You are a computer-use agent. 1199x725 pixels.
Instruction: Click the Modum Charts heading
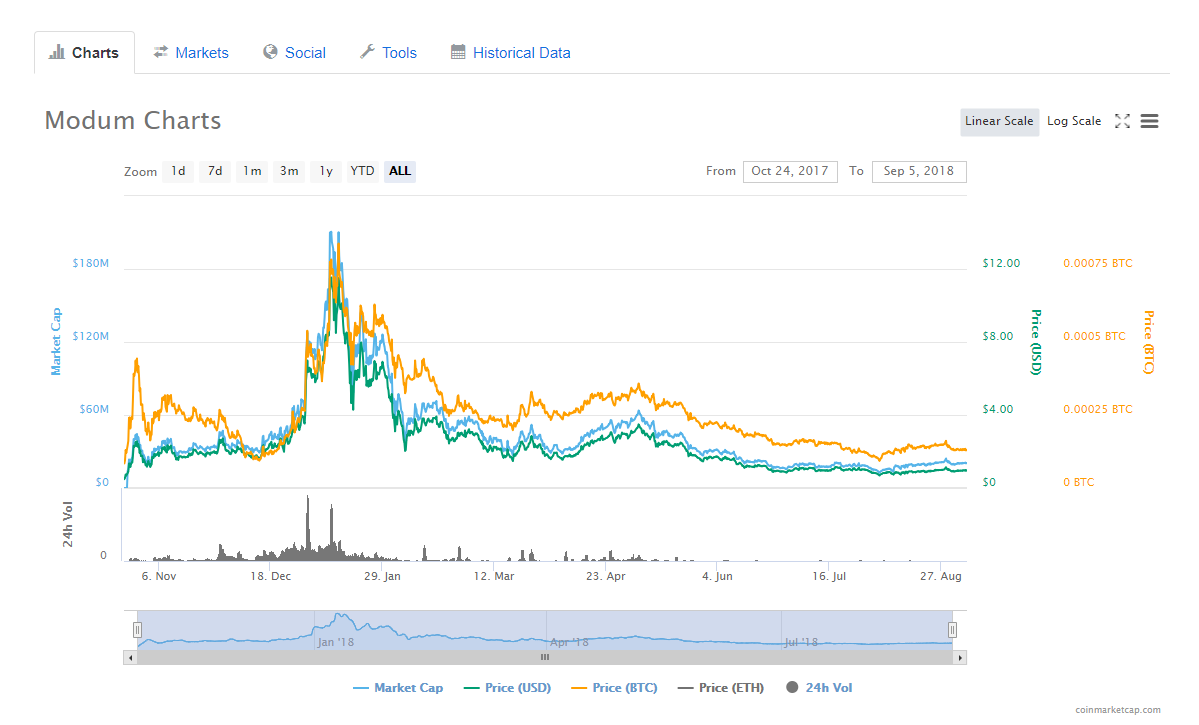point(133,121)
